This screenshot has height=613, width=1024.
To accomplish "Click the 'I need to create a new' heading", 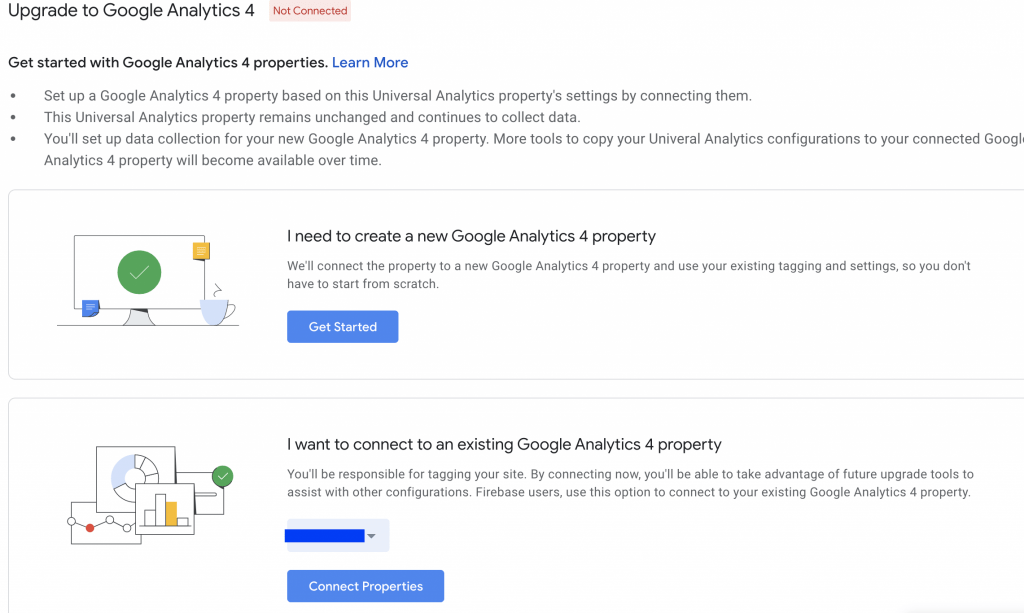I will [471, 236].
